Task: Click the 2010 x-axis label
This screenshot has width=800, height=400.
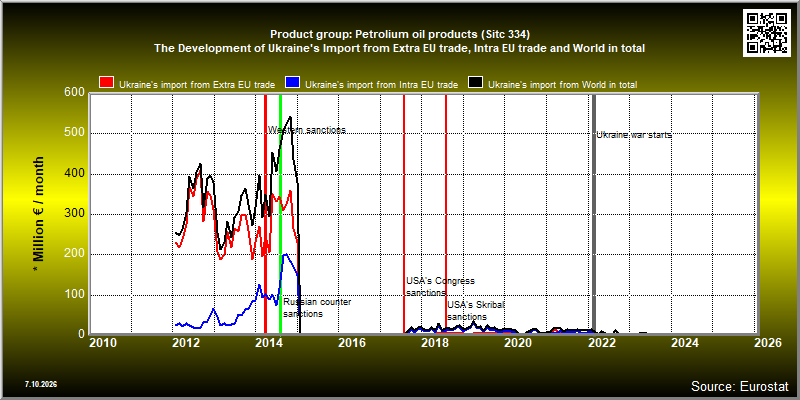Action: pyautogui.click(x=103, y=343)
